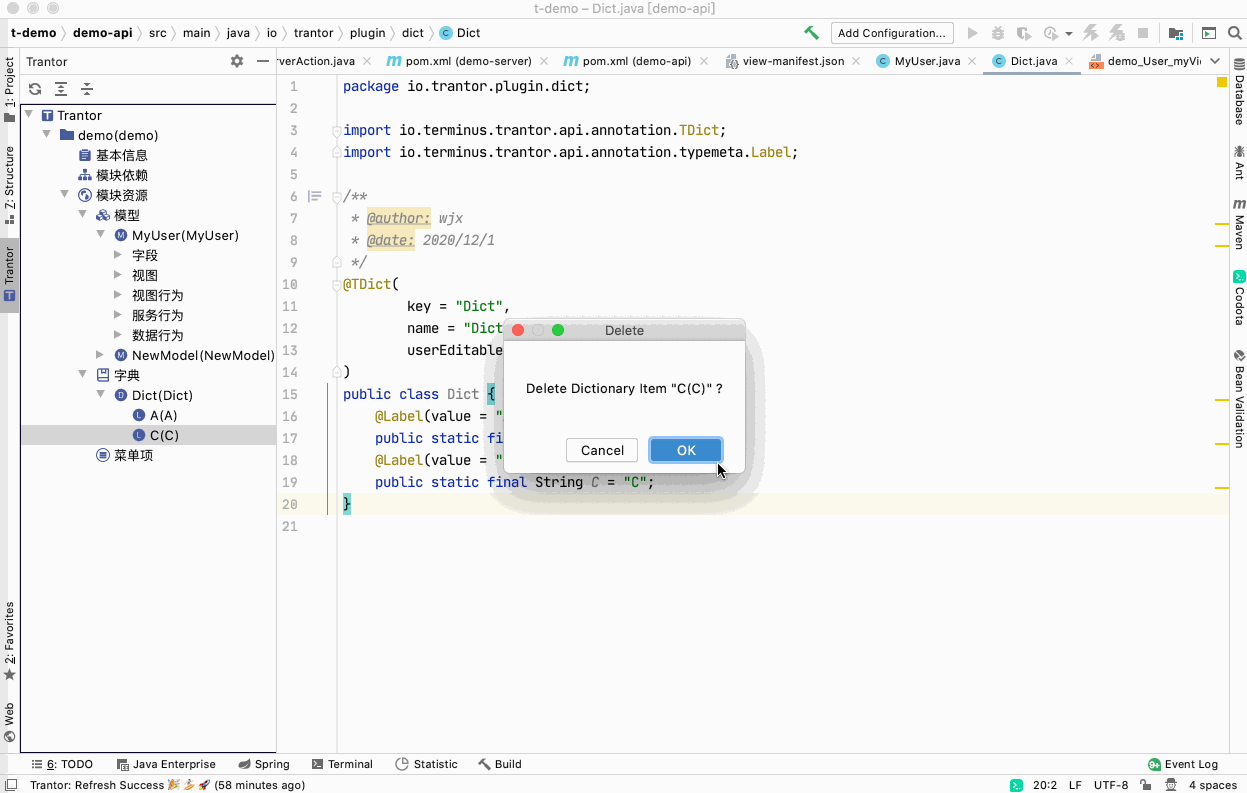
Task: Click Collapse All icon in Trantor panel
Action: click(87, 89)
